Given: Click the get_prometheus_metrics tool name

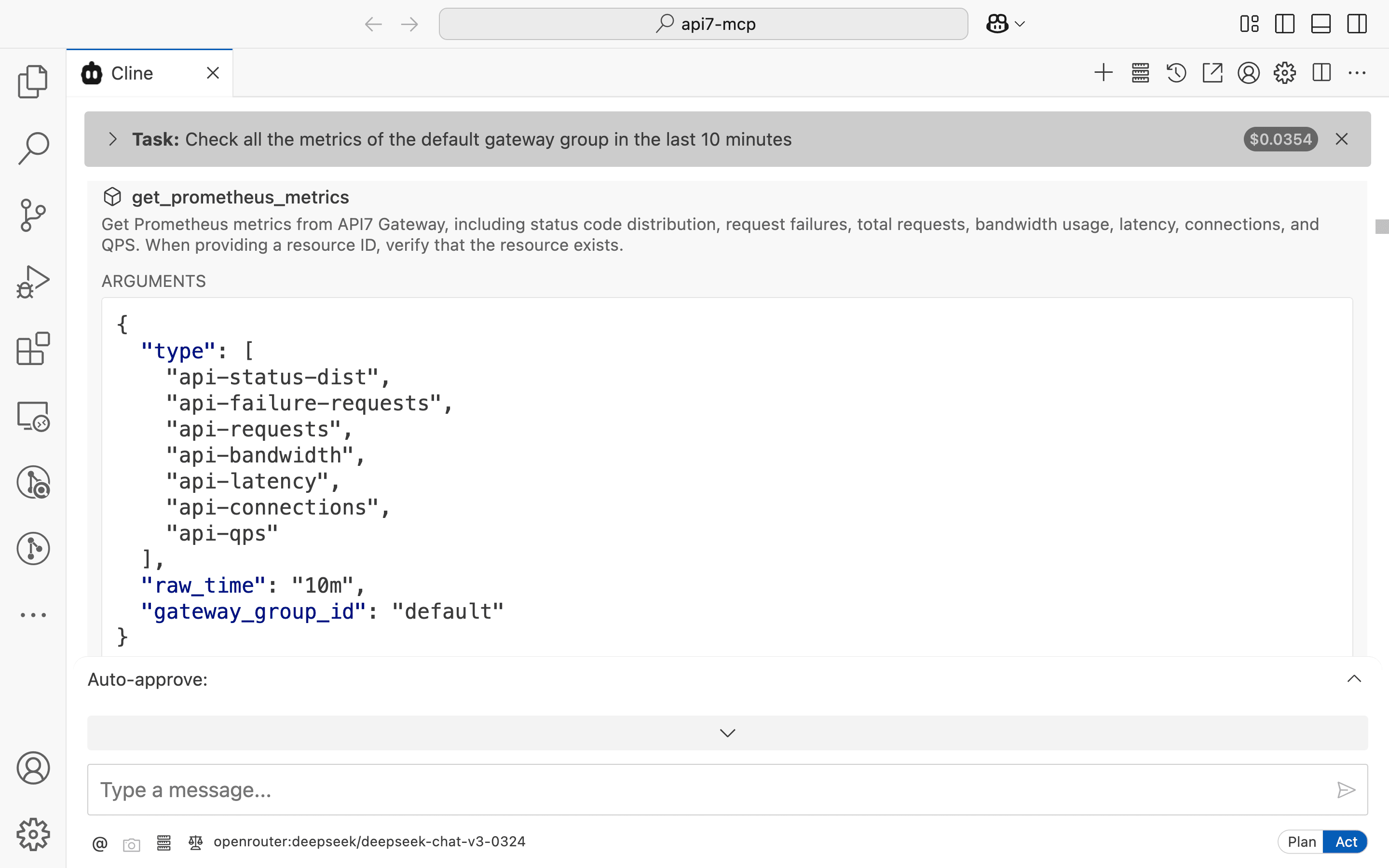Looking at the screenshot, I should (240, 198).
